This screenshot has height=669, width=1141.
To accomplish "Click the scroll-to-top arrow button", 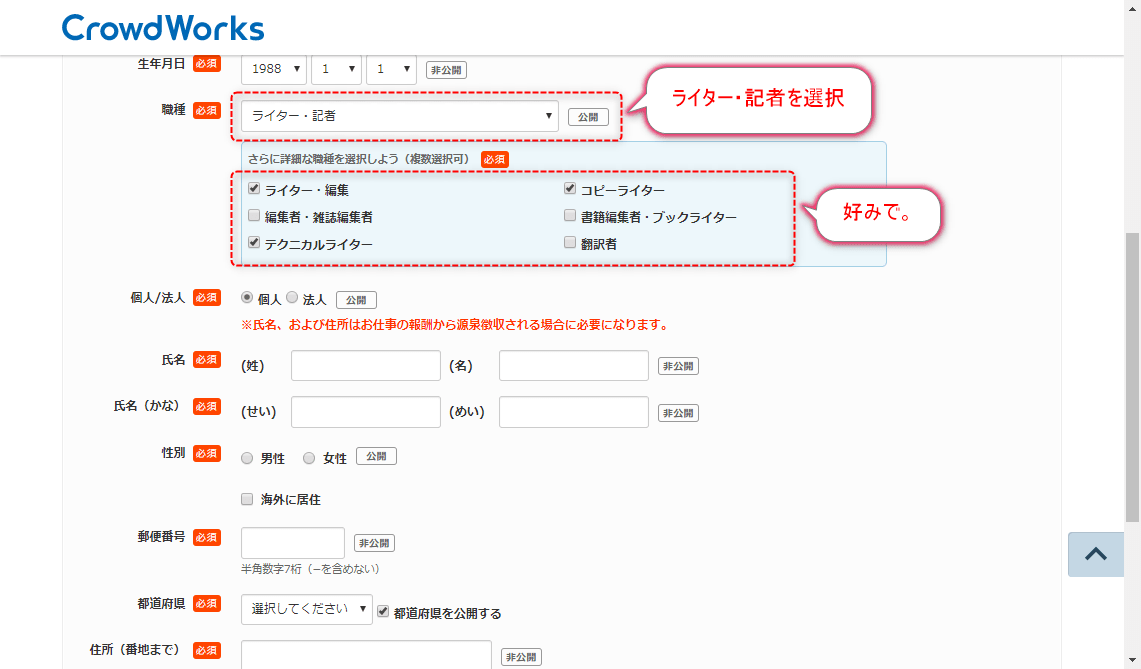I will [1095, 554].
